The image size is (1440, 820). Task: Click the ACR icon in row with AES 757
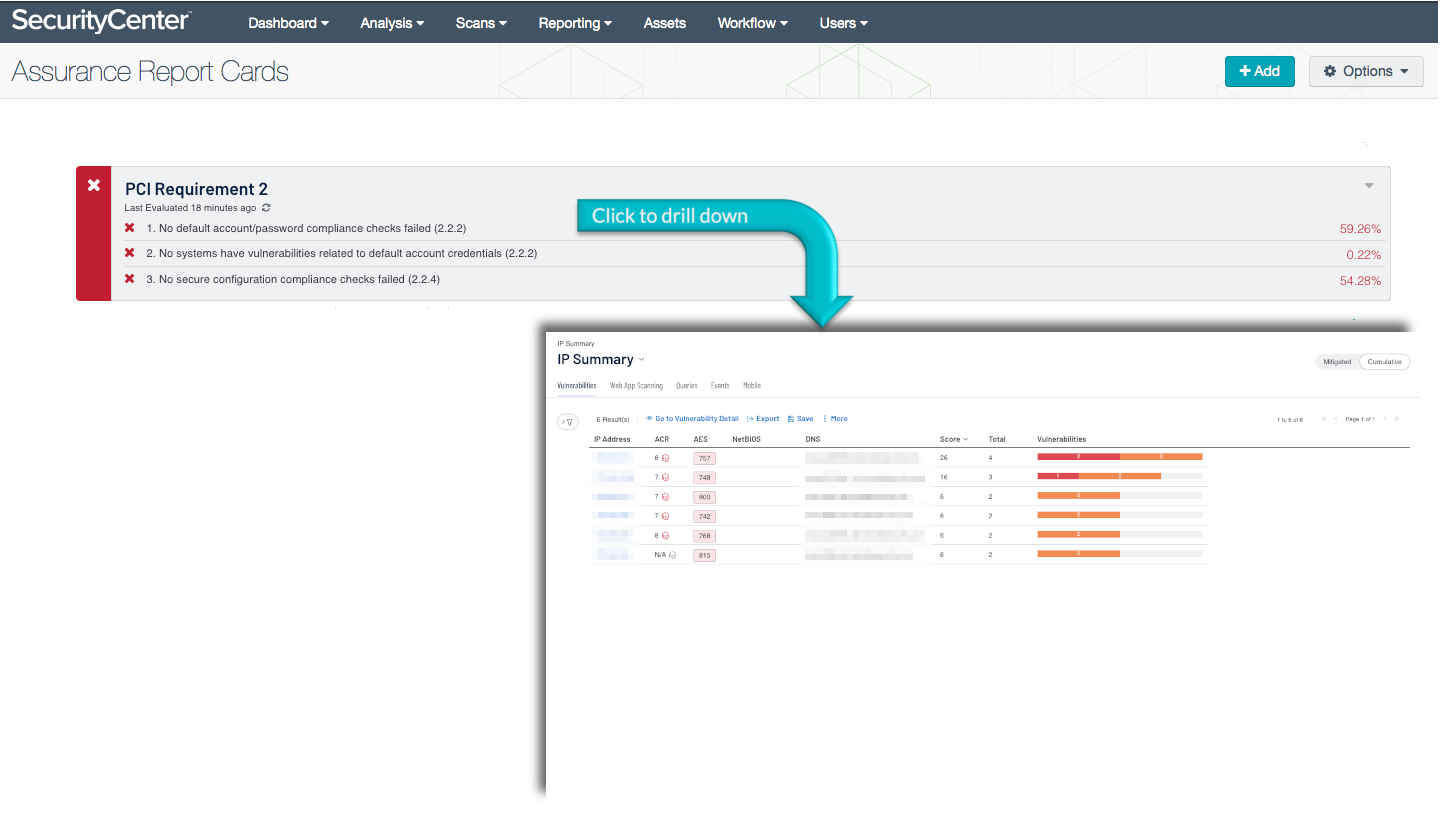coord(666,458)
